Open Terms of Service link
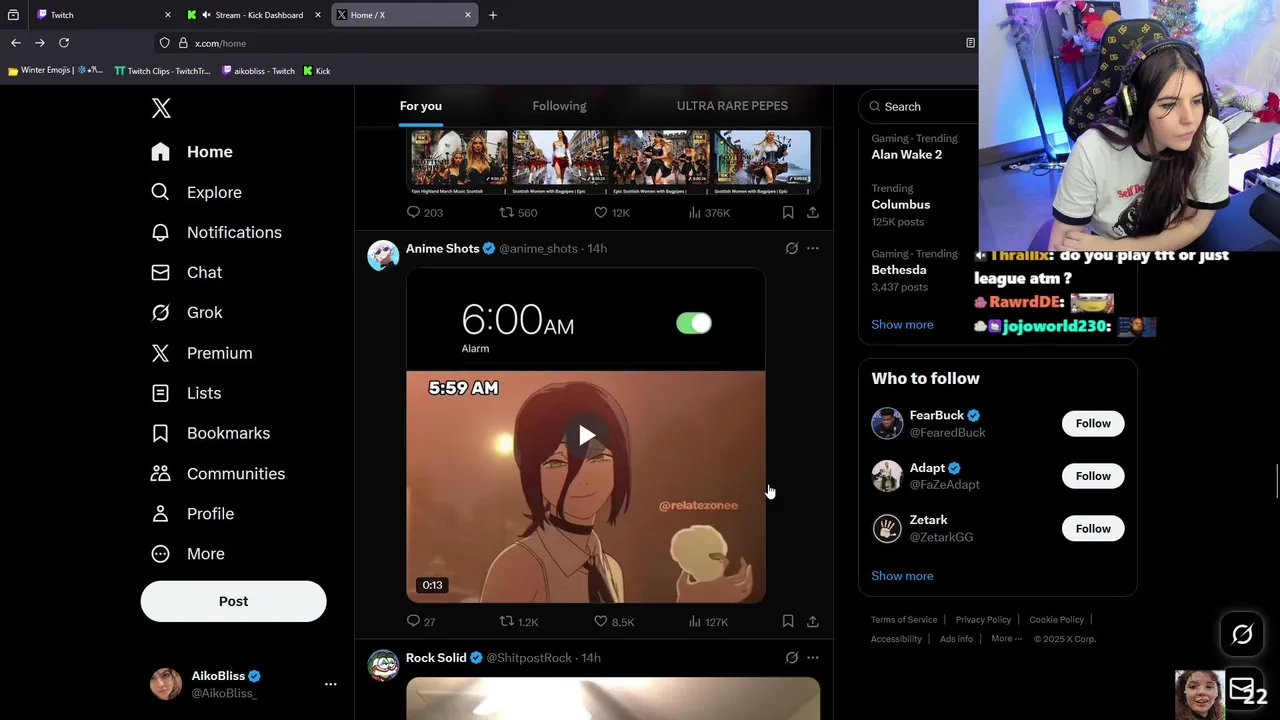Viewport: 1280px width, 720px height. (x=904, y=620)
